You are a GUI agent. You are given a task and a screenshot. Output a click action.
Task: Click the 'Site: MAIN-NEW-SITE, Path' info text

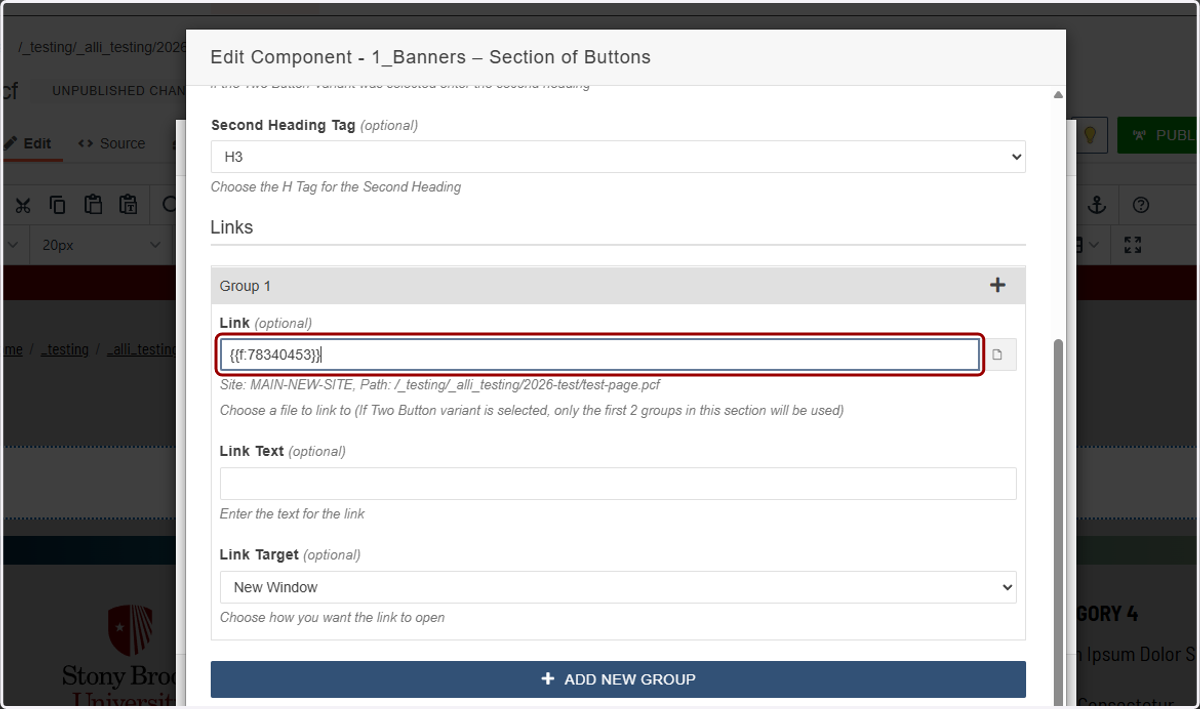coord(440,384)
